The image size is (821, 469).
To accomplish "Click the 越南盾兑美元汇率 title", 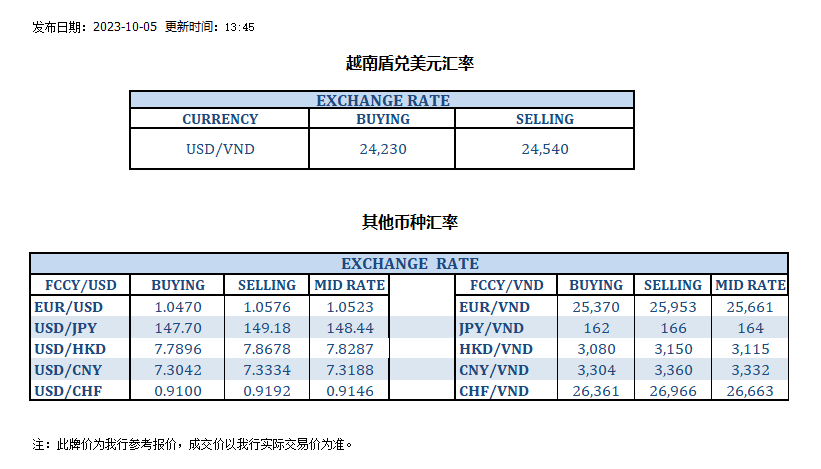I will click(x=409, y=64).
